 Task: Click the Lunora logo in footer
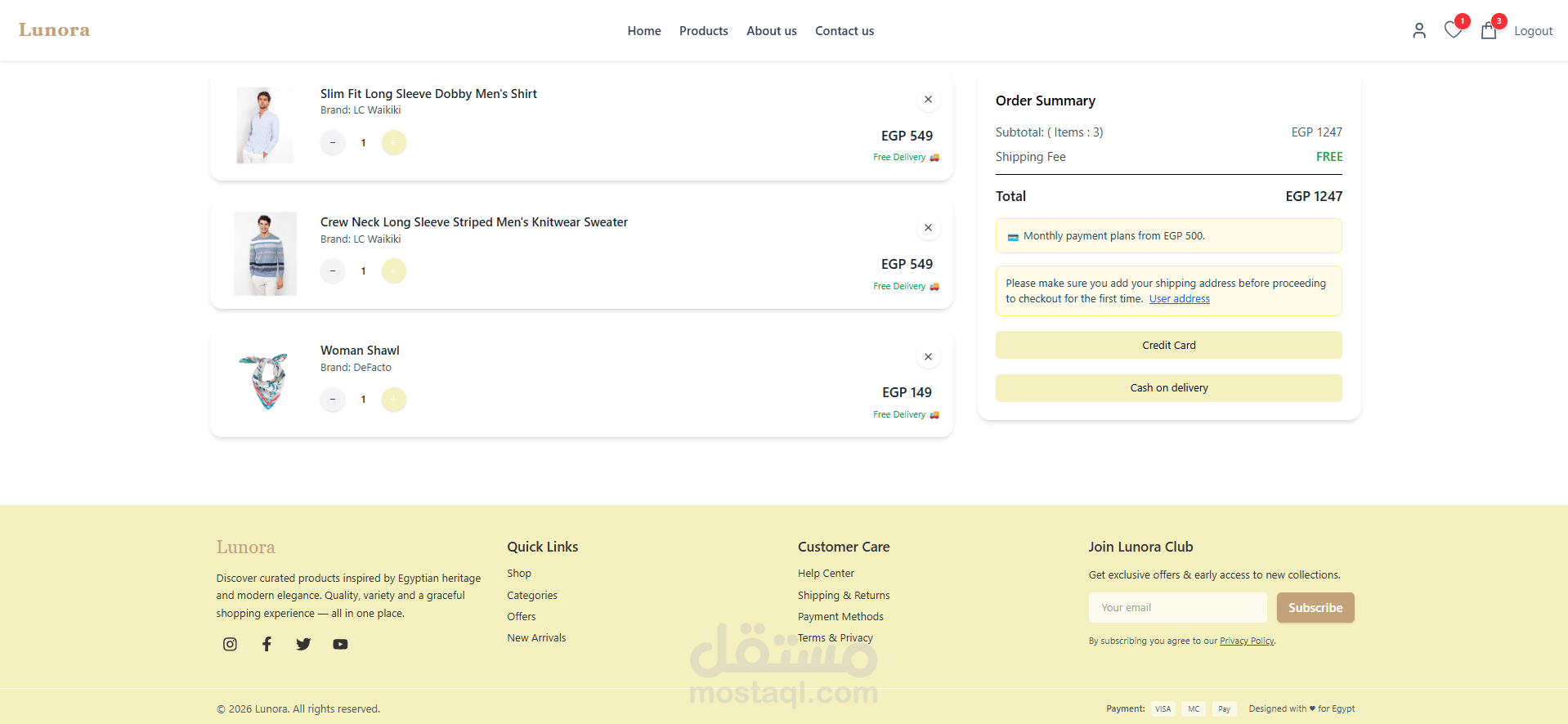245,547
